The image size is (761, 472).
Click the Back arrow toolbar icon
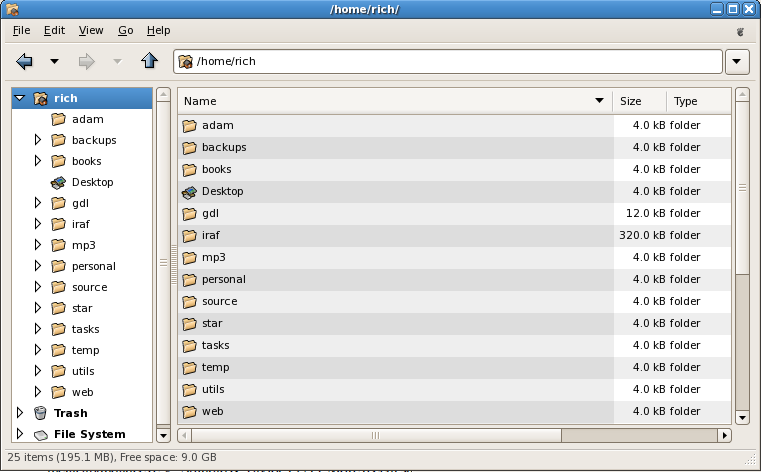coord(25,62)
